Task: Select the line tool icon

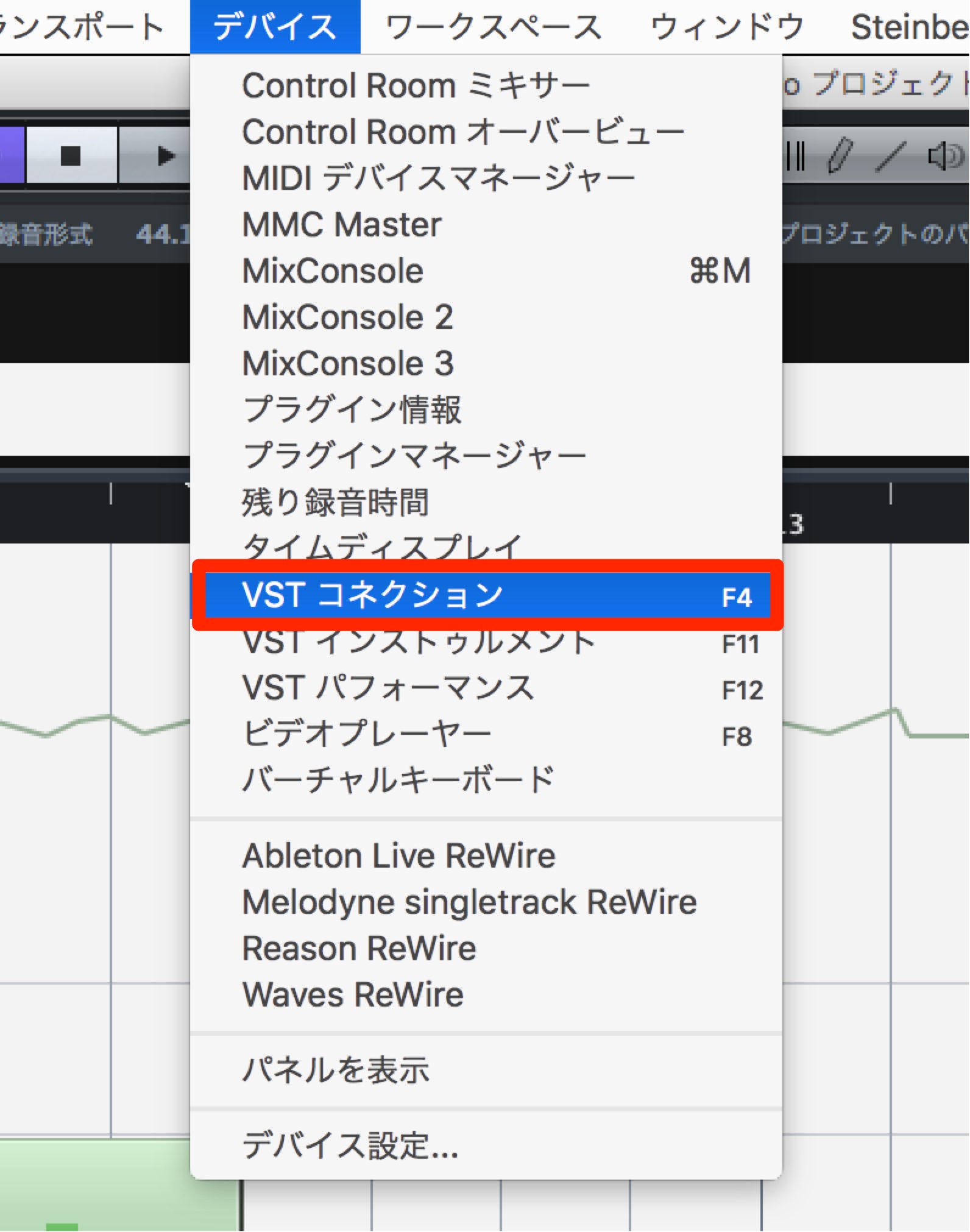Action: pos(891,156)
